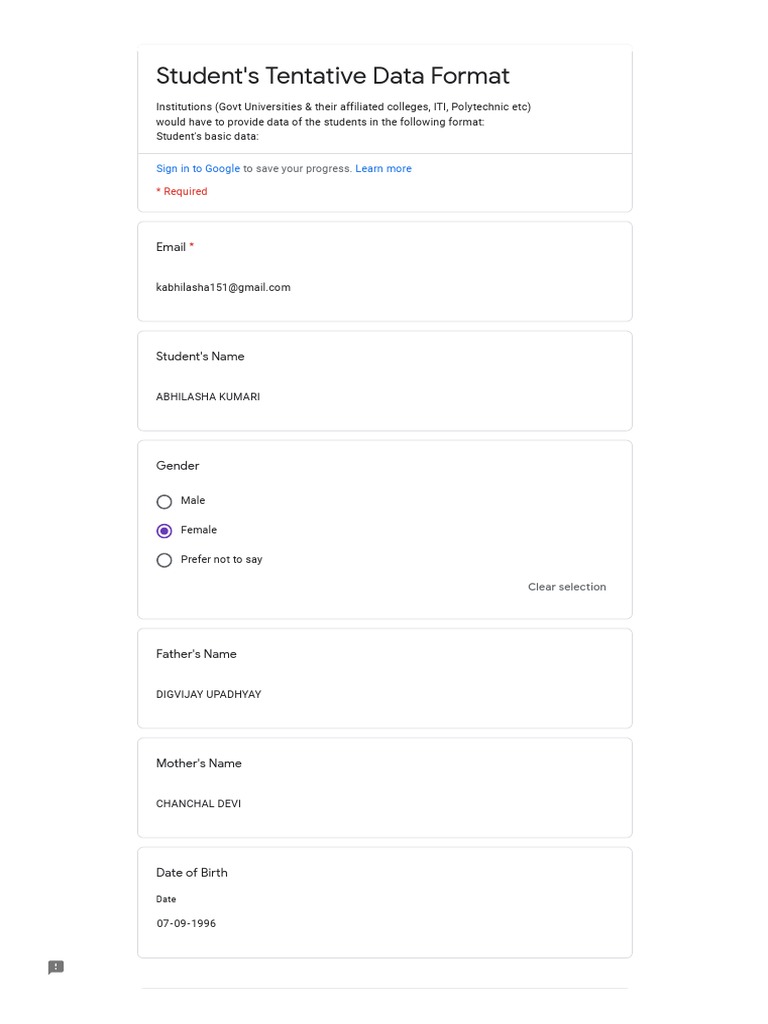The image size is (768, 1024).
Task: Click the form description paragraph
Action: 344,121
